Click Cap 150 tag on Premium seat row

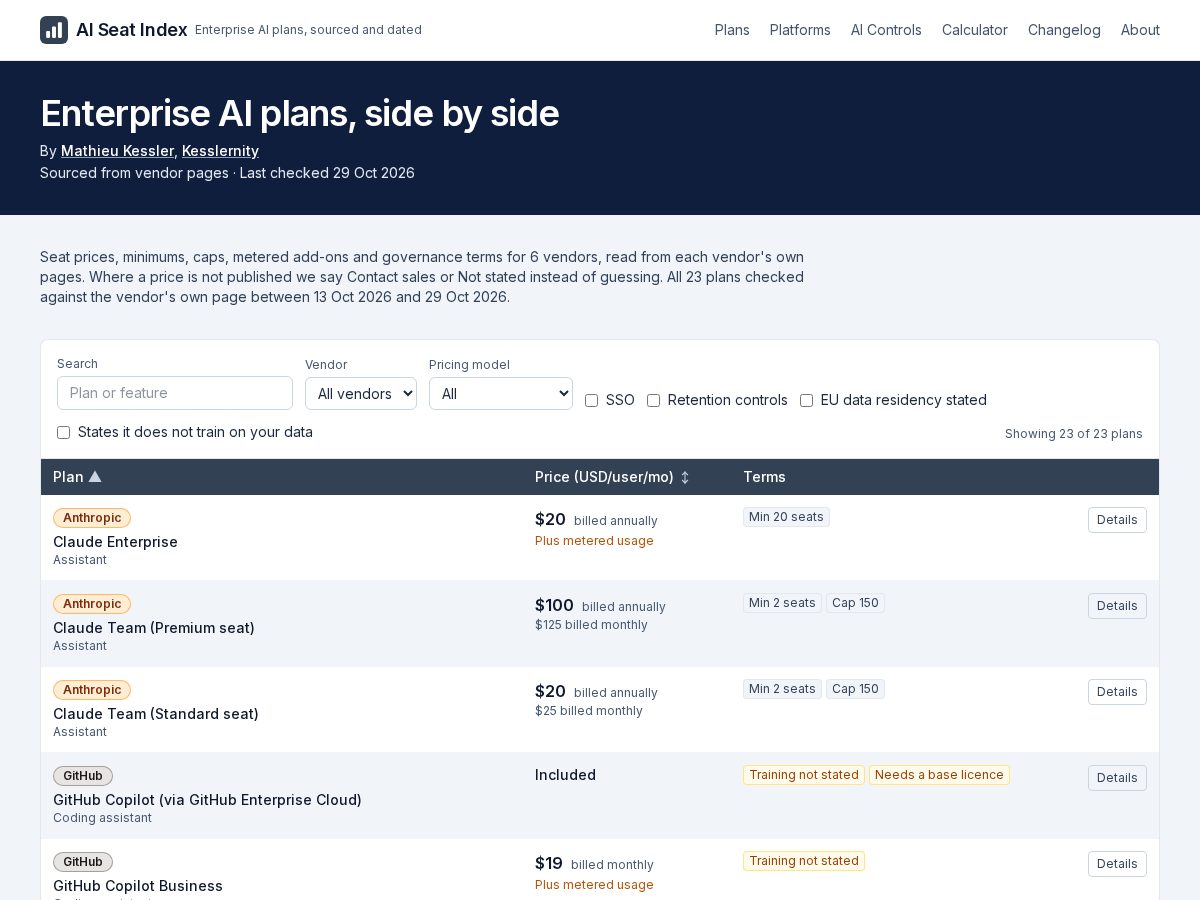(855, 603)
